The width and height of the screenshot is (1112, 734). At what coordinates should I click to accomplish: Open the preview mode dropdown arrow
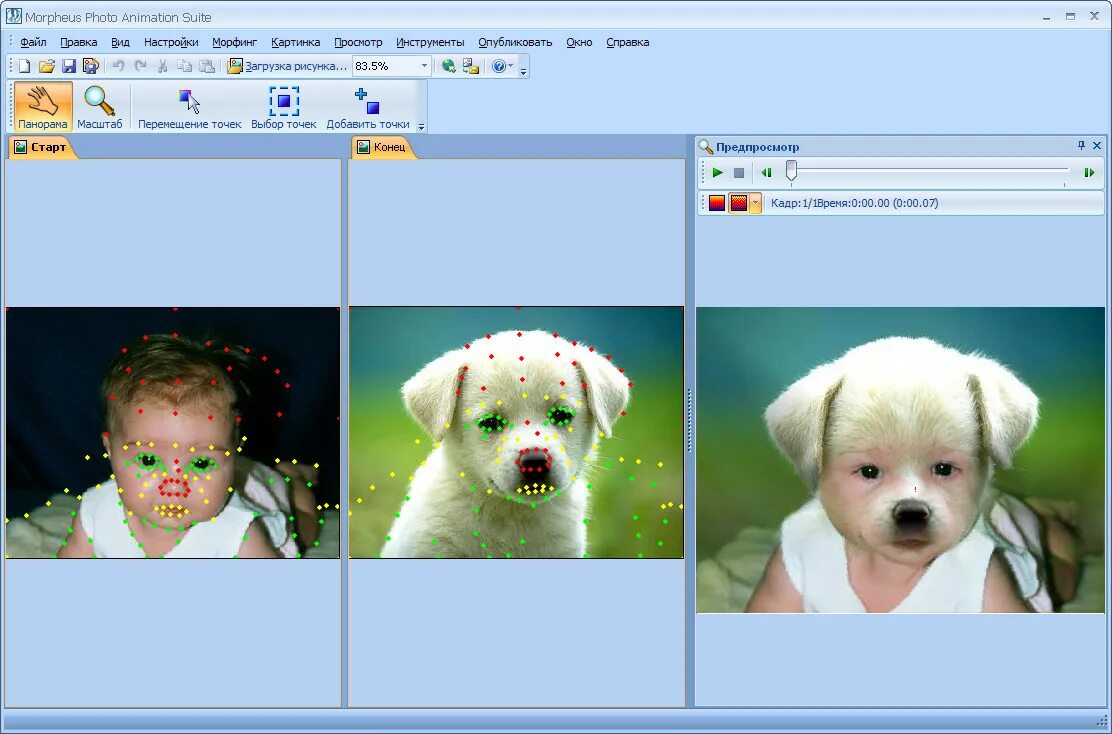click(x=755, y=203)
